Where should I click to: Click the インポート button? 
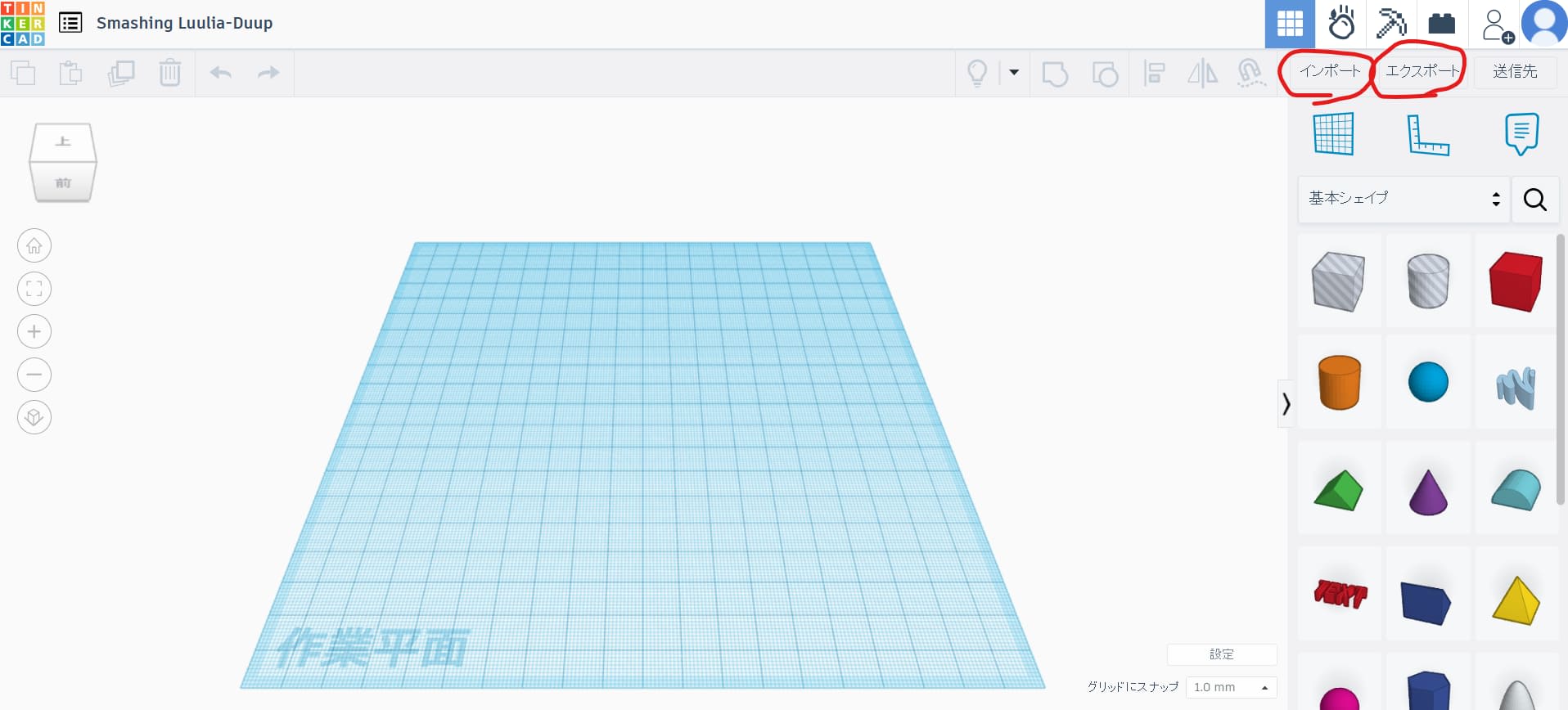(x=1330, y=71)
